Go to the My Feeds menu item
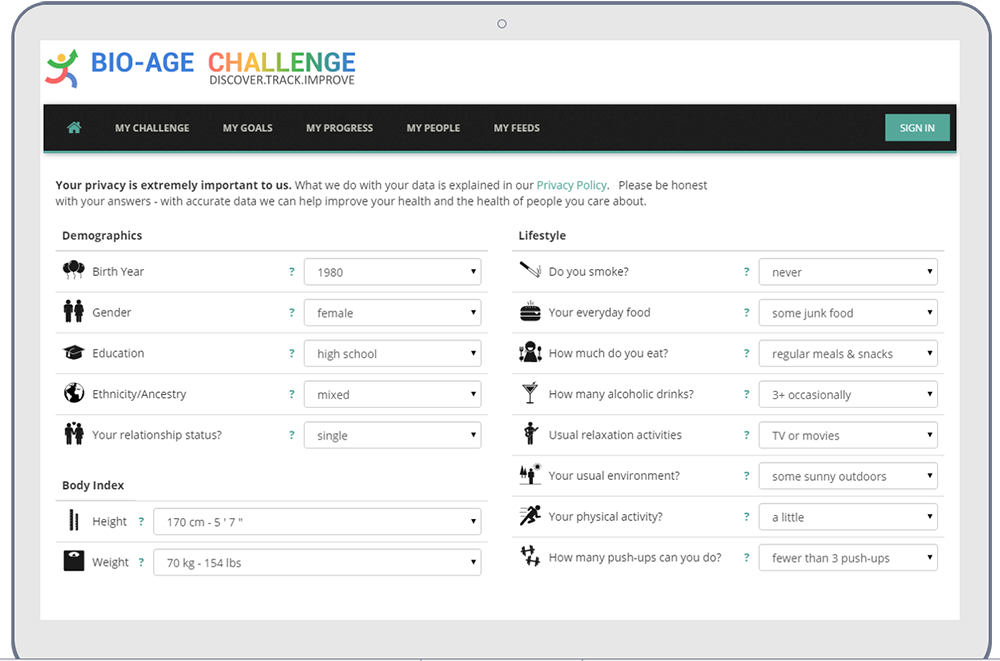Image resolution: width=1000 pixels, height=661 pixels. click(517, 128)
